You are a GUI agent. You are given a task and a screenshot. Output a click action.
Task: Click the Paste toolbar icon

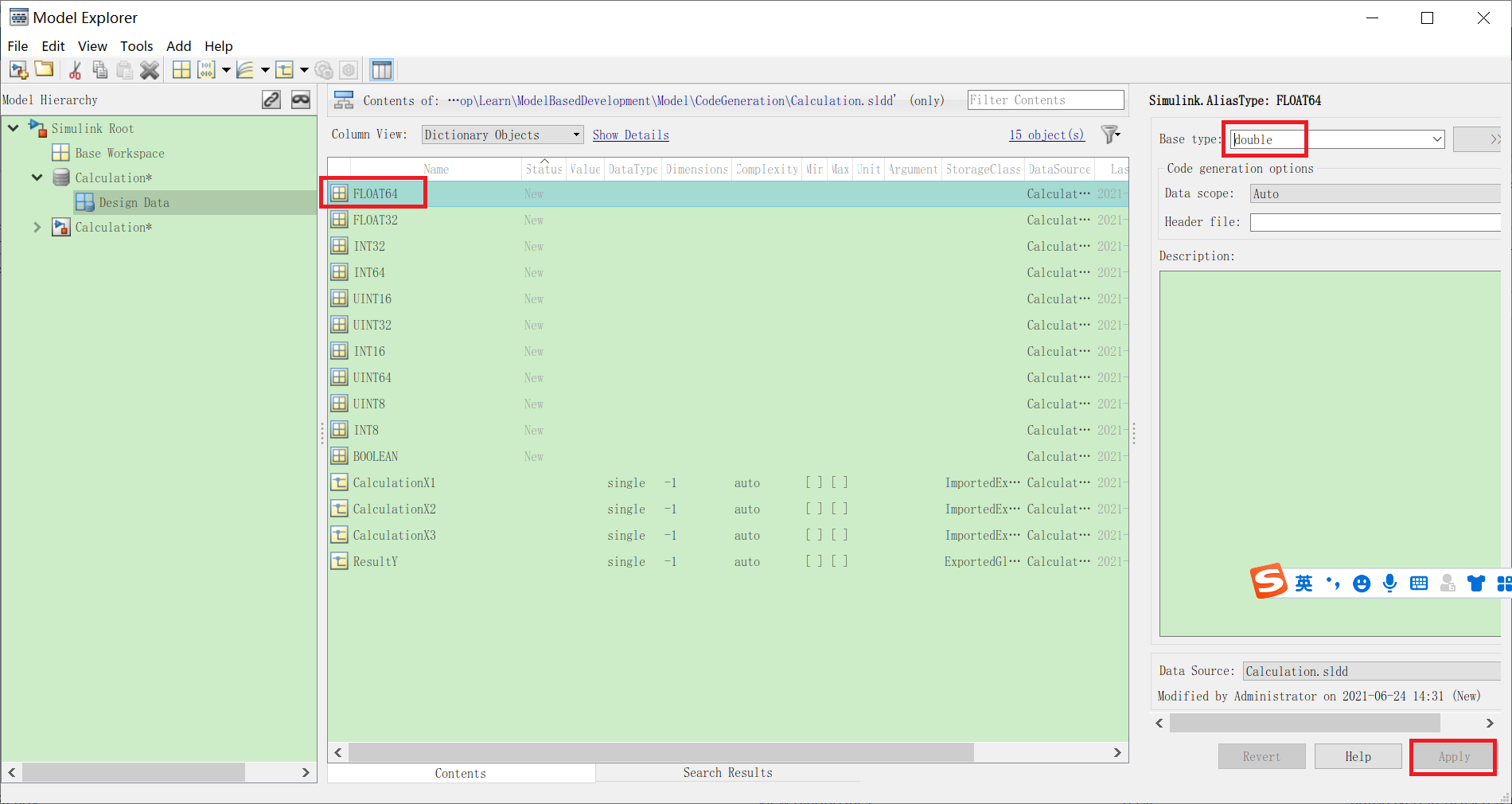click(124, 70)
